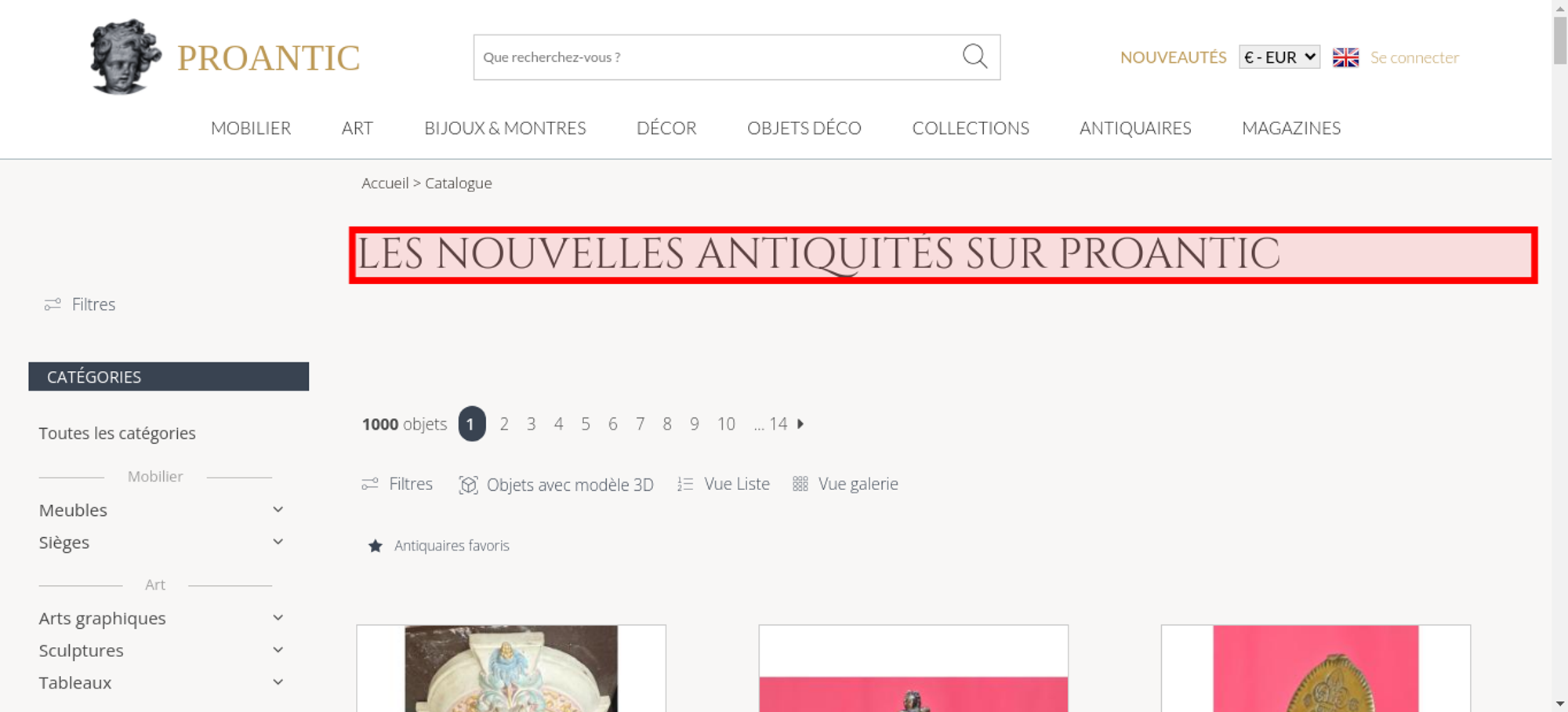This screenshot has width=1568, height=712.
Task: Open the EUR currency dropdown
Action: (1279, 57)
